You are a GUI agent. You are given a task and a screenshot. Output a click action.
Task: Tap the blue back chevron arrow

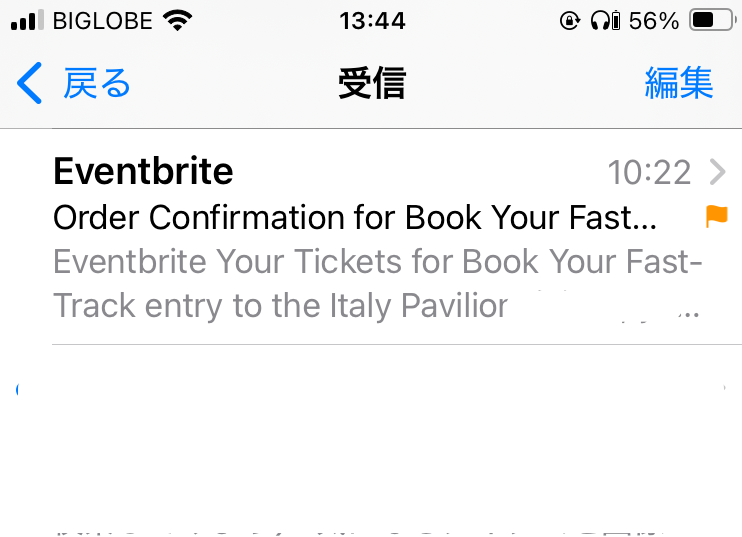[29, 83]
